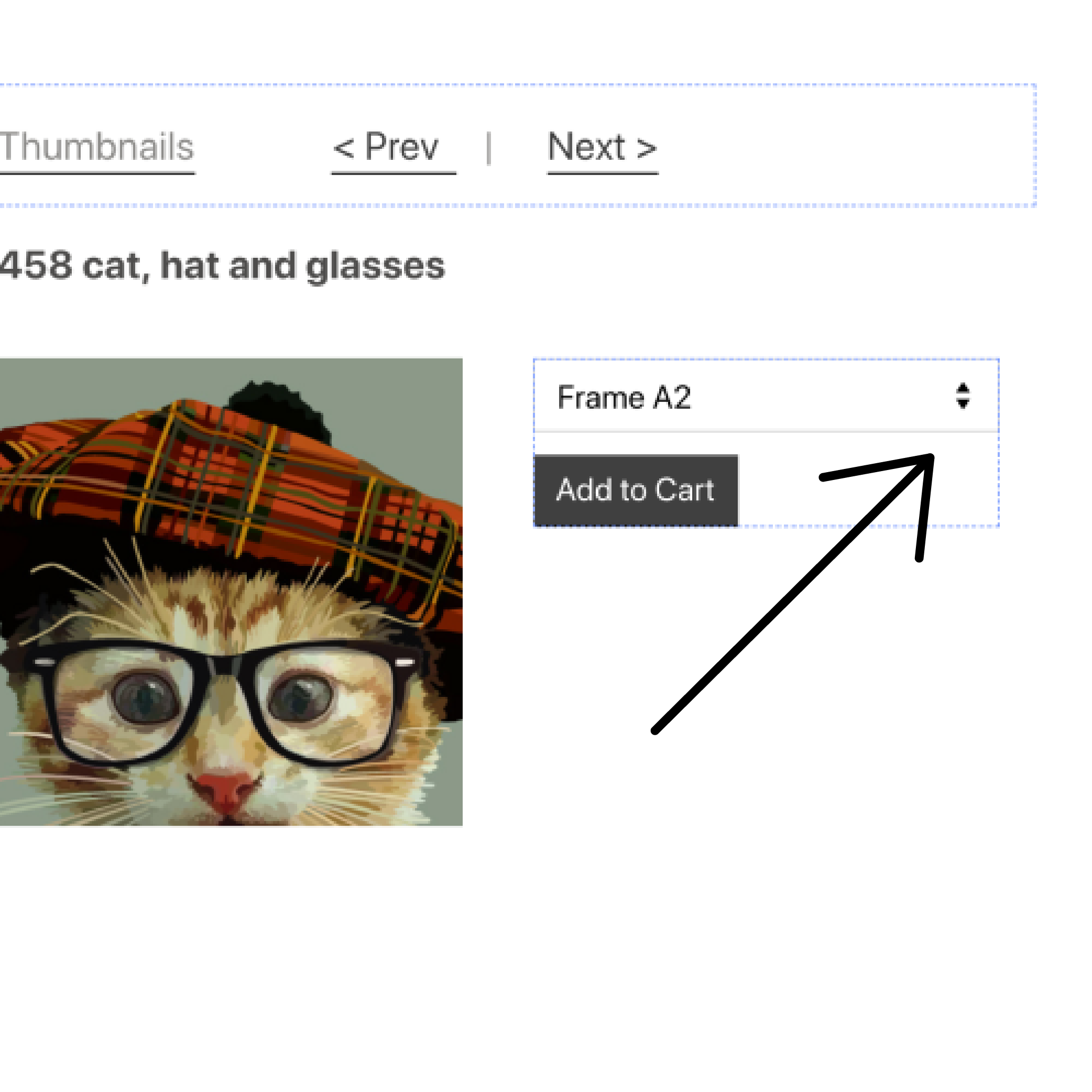Image resolution: width=1092 pixels, height=1092 pixels.
Task: Click the "Frame A2" label text
Action: [624, 397]
